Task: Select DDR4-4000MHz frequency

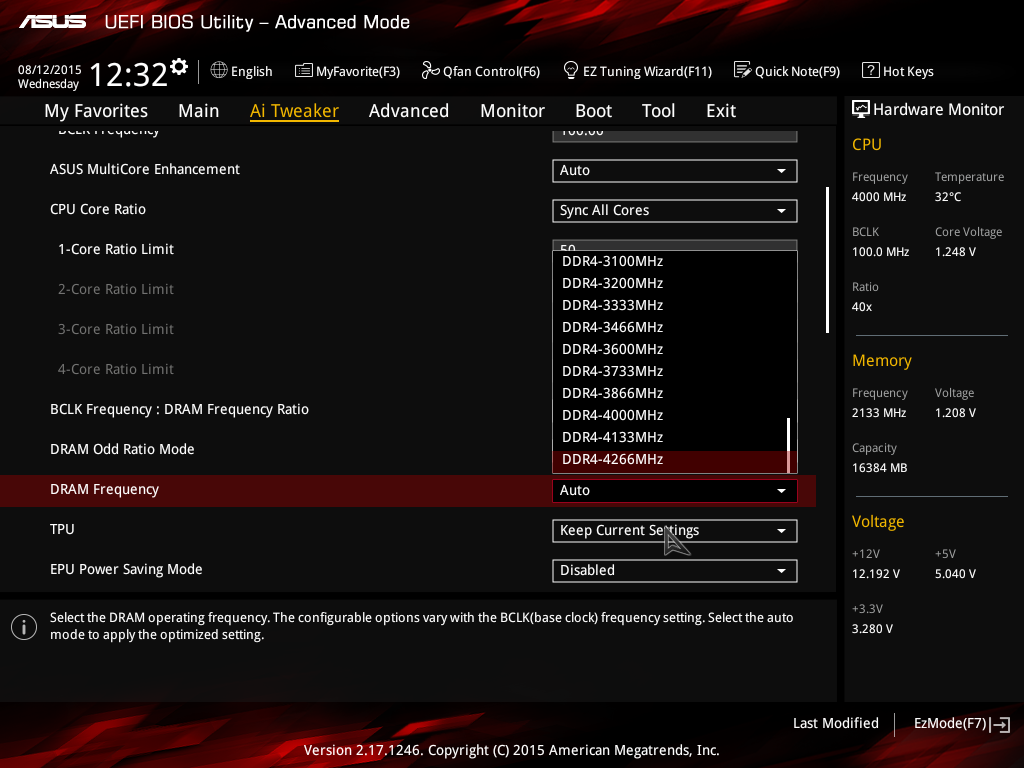Action: pos(669,415)
